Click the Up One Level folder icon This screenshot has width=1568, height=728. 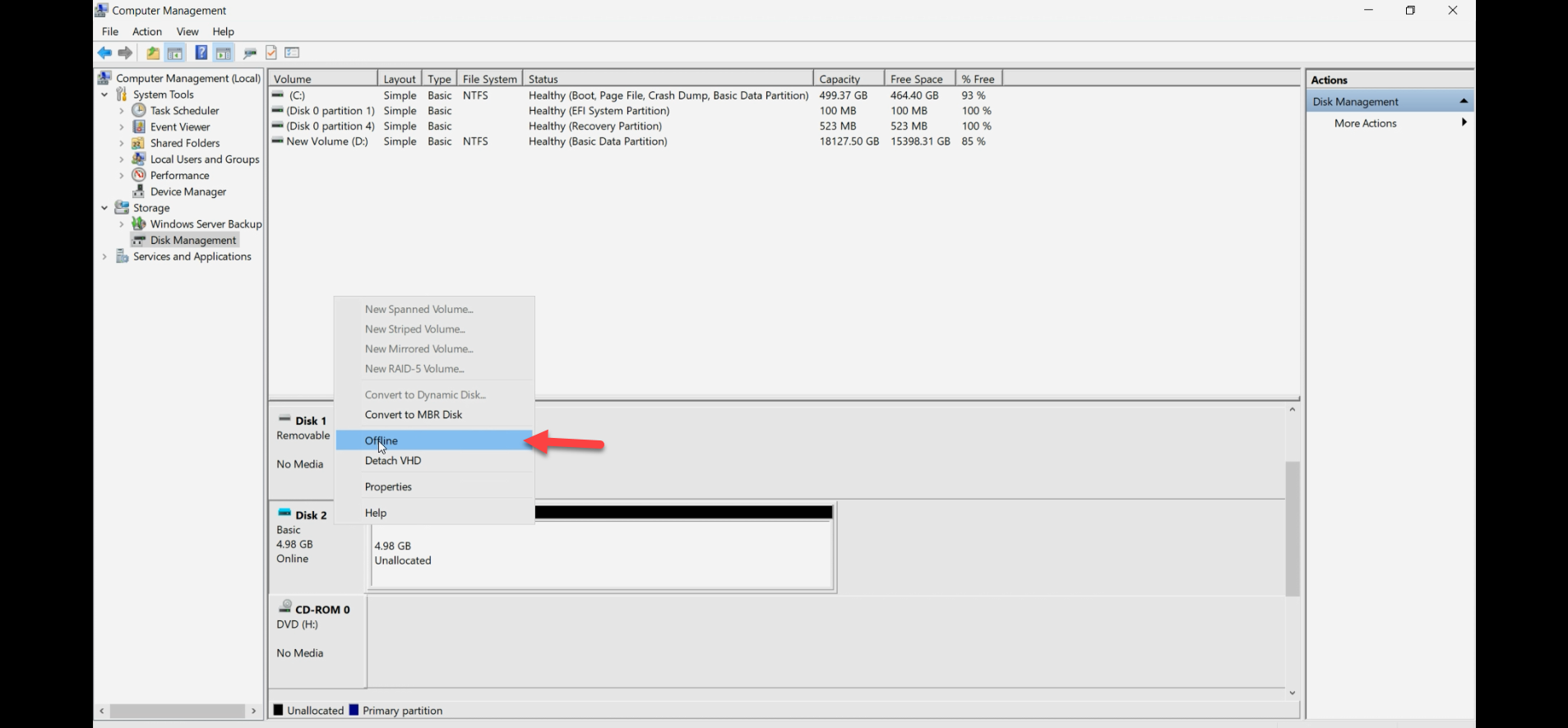point(153,53)
